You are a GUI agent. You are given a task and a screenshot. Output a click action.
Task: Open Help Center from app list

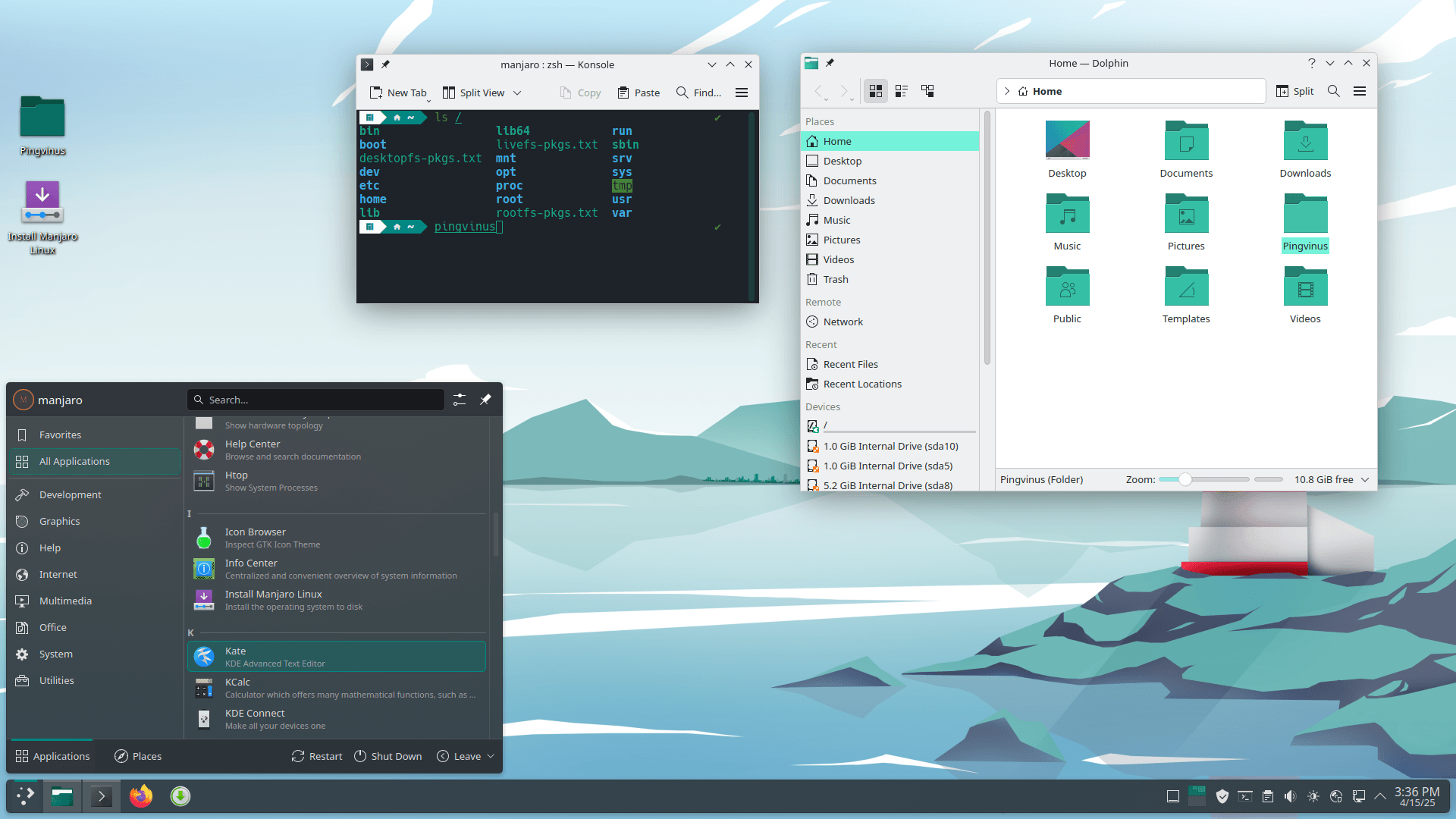[x=337, y=450]
